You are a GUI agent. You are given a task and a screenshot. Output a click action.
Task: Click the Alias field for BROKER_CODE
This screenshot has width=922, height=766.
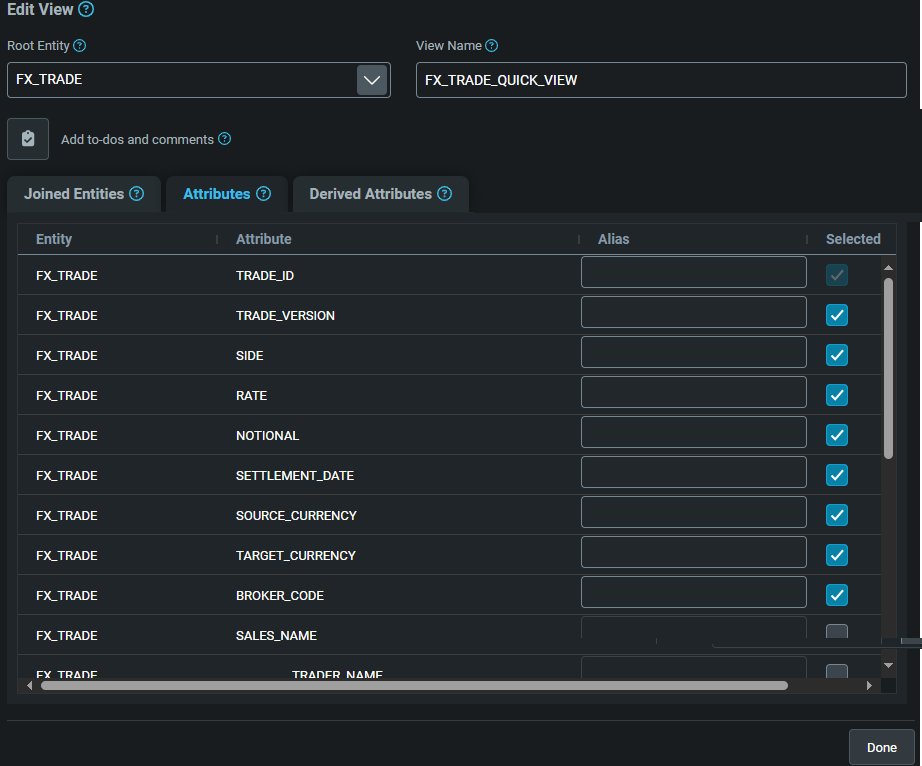(x=693, y=591)
